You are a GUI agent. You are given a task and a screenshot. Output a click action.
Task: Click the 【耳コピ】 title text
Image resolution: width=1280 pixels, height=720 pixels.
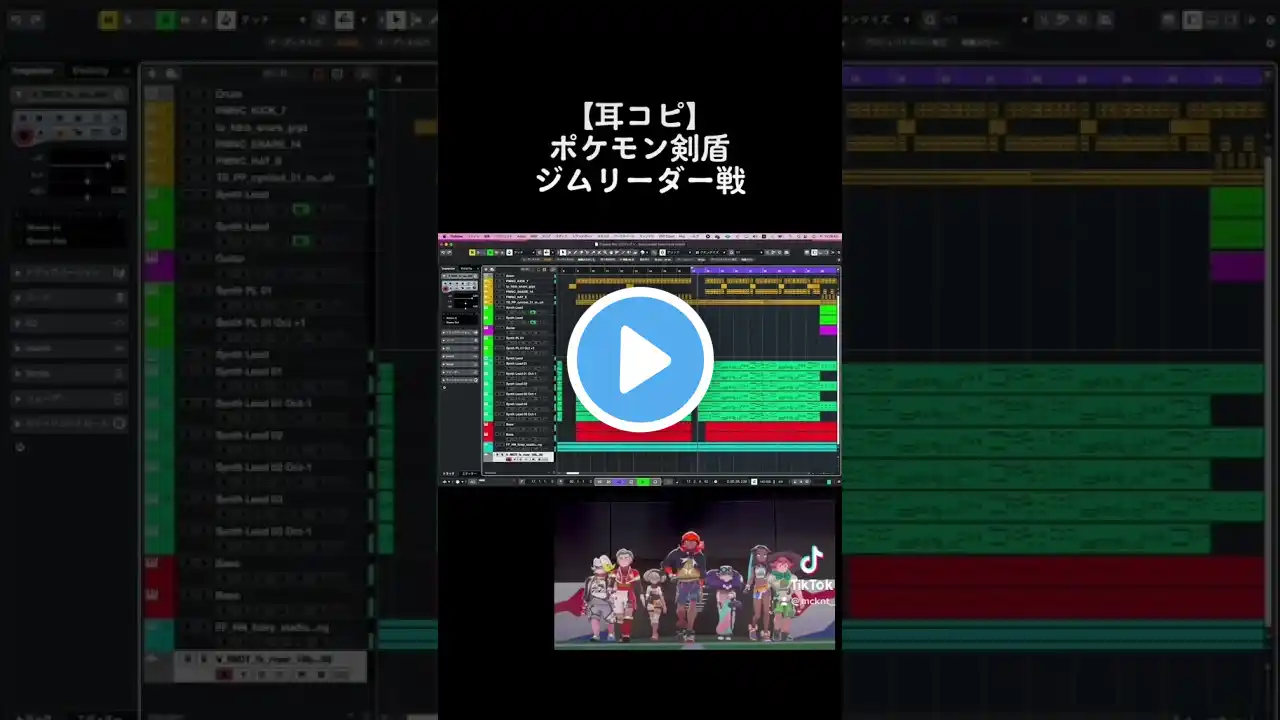(x=640, y=115)
